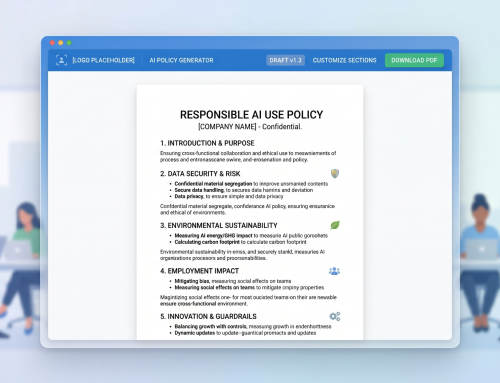Click the green leaf icon beside Environmental Sustainability
Screen dimensions: 500x383
335,225
